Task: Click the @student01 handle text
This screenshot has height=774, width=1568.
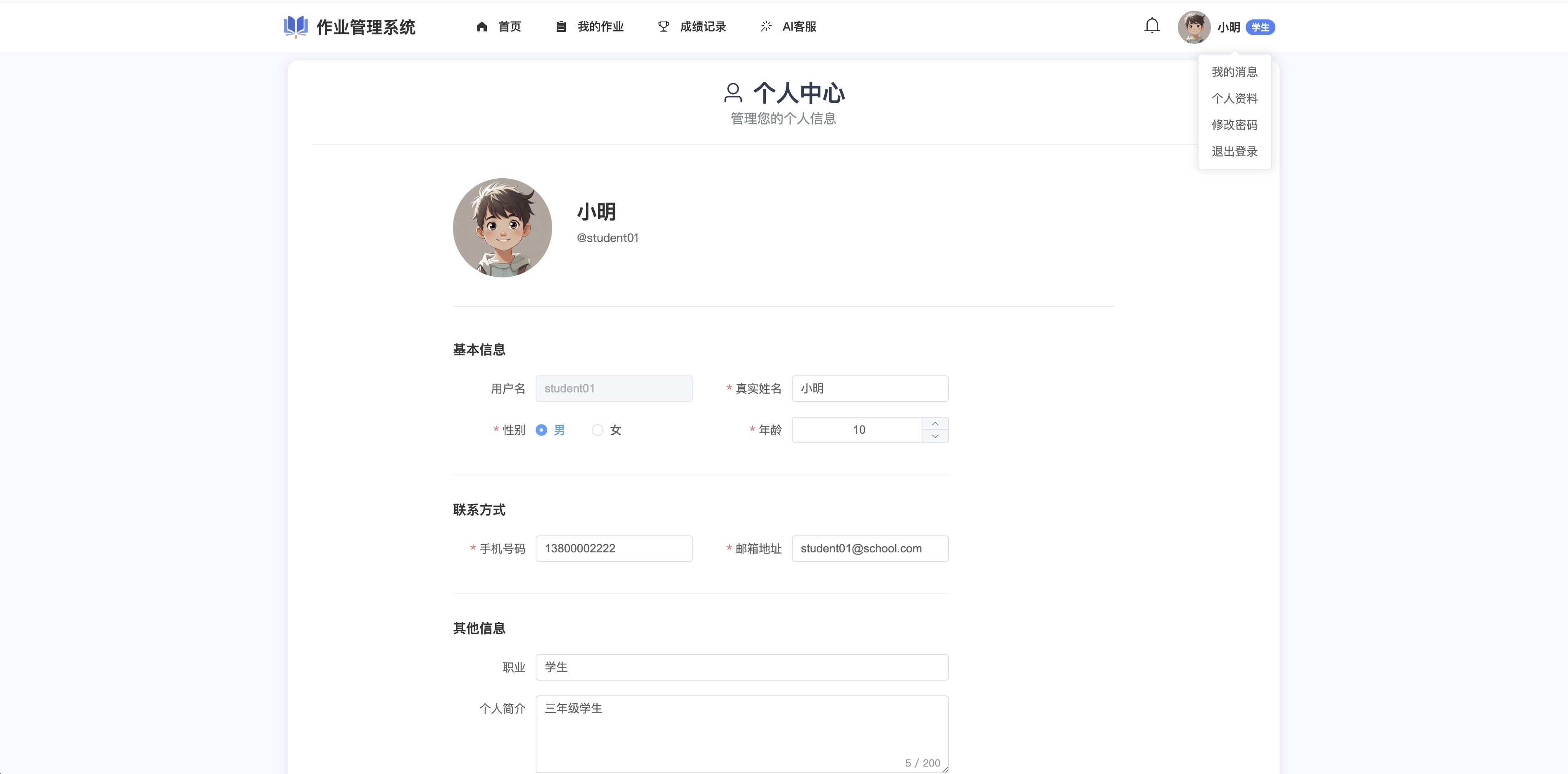Action: coord(608,238)
